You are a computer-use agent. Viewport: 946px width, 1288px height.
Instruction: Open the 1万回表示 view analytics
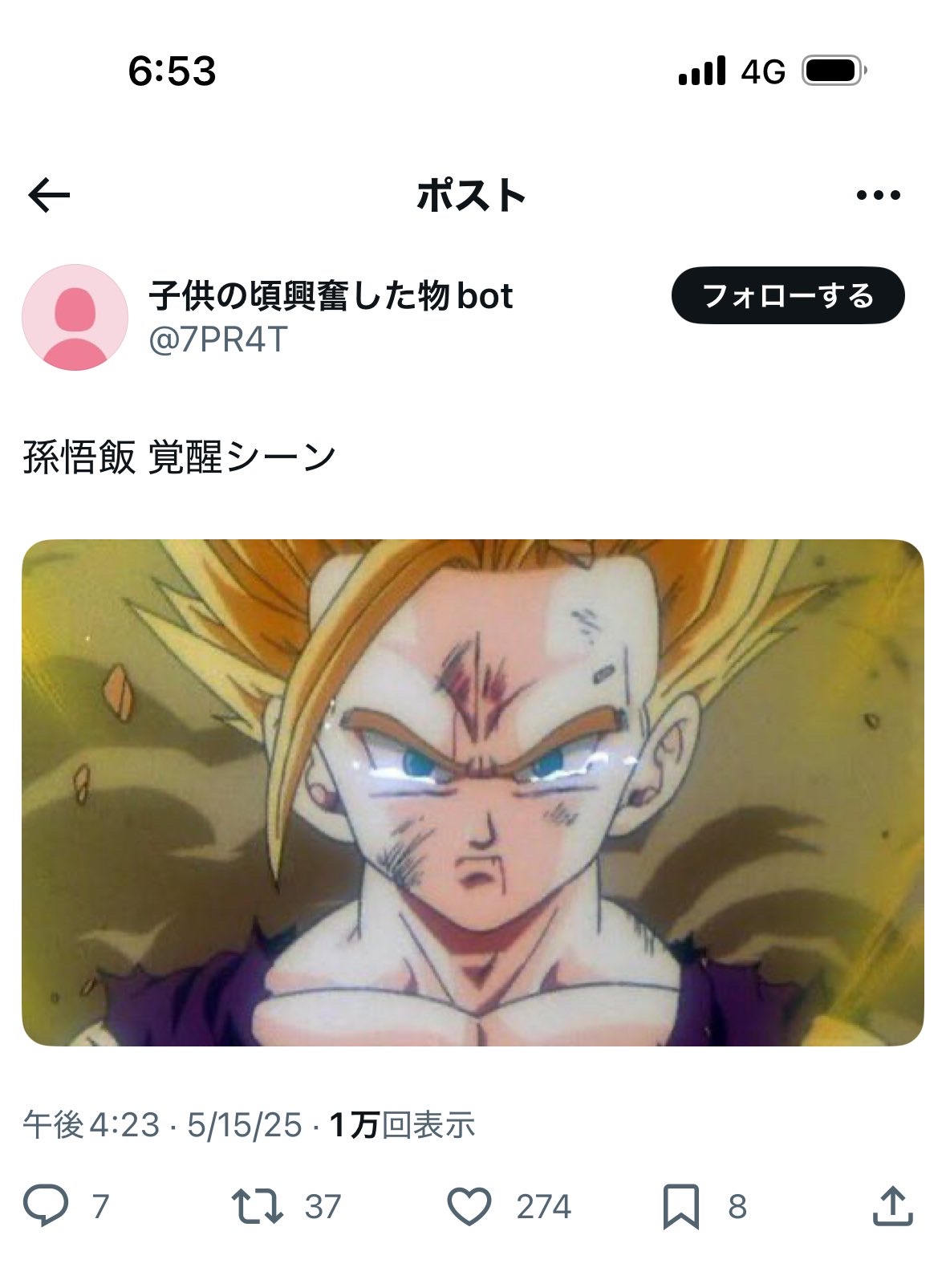pos(402,1125)
